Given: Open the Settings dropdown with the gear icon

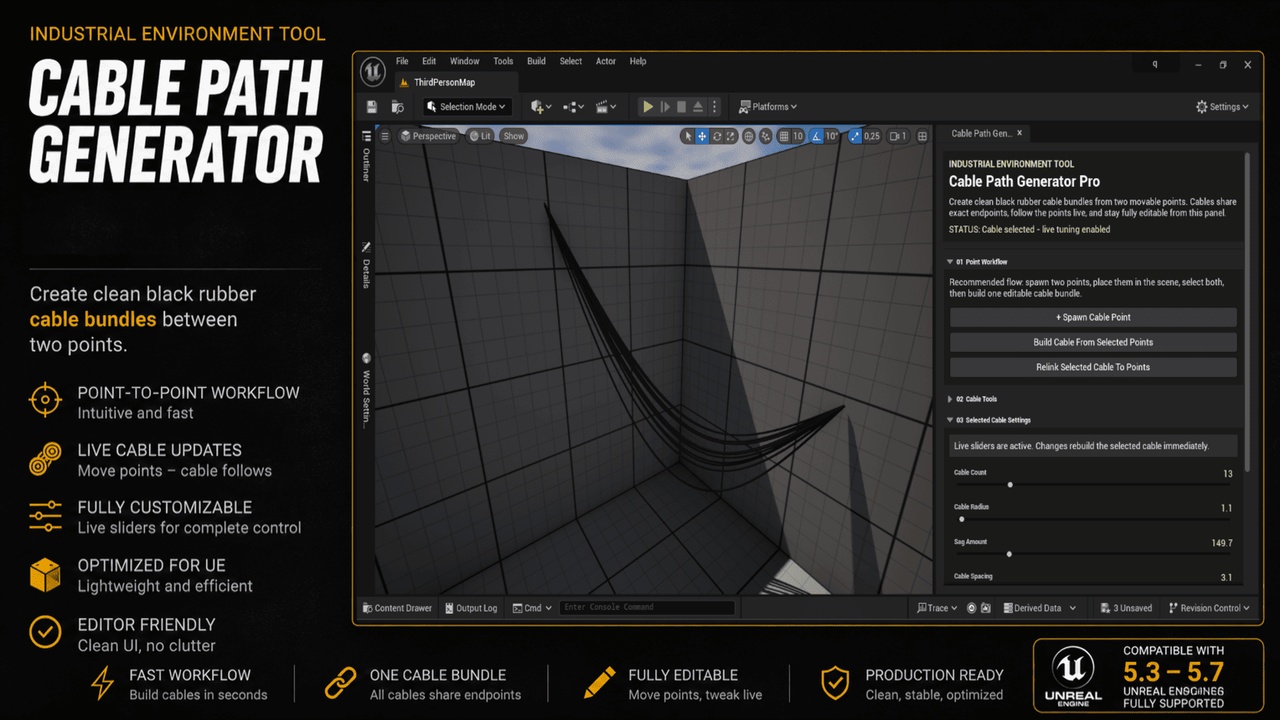Looking at the screenshot, I should click(1223, 107).
